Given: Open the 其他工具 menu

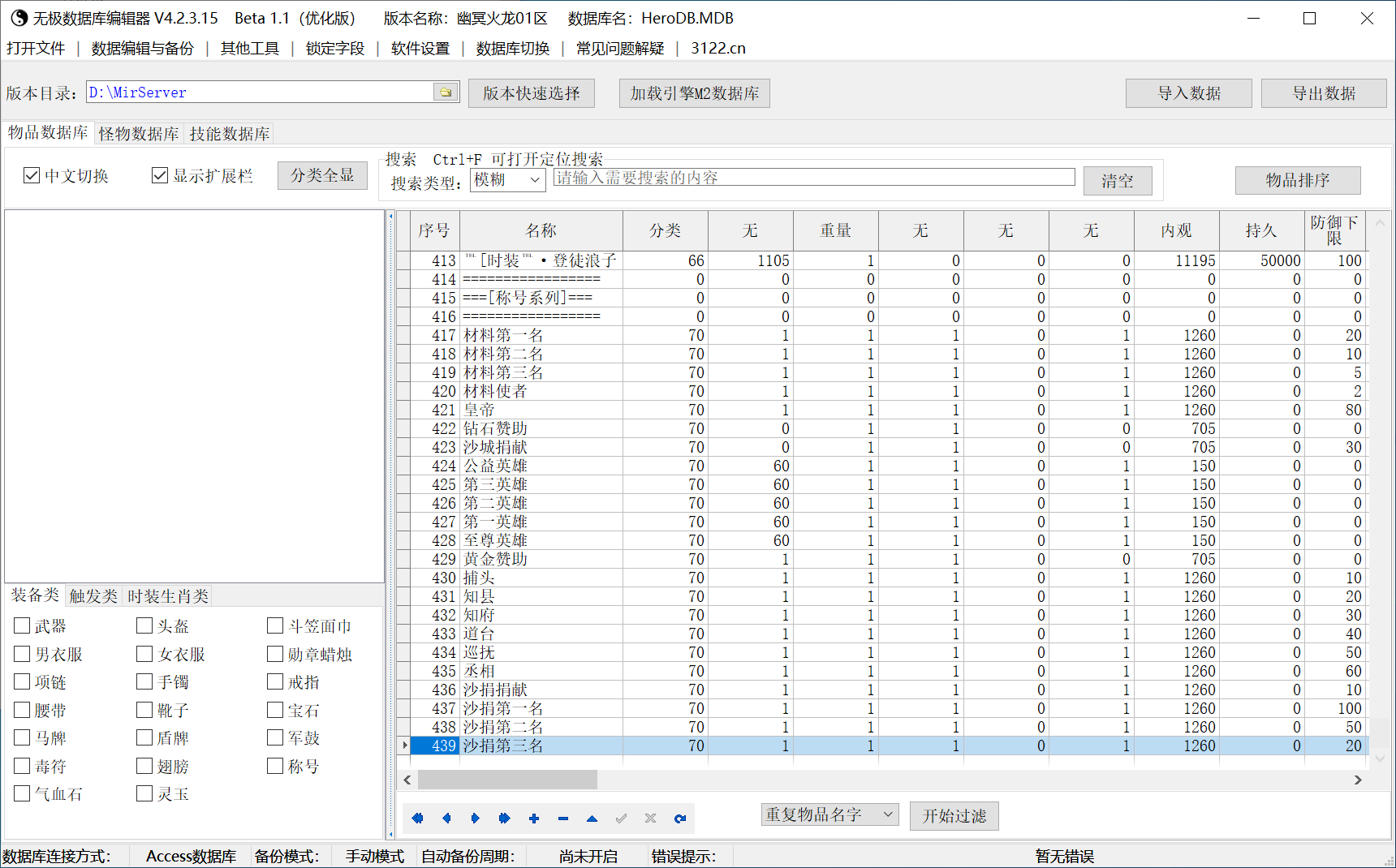Looking at the screenshot, I should tap(250, 49).
